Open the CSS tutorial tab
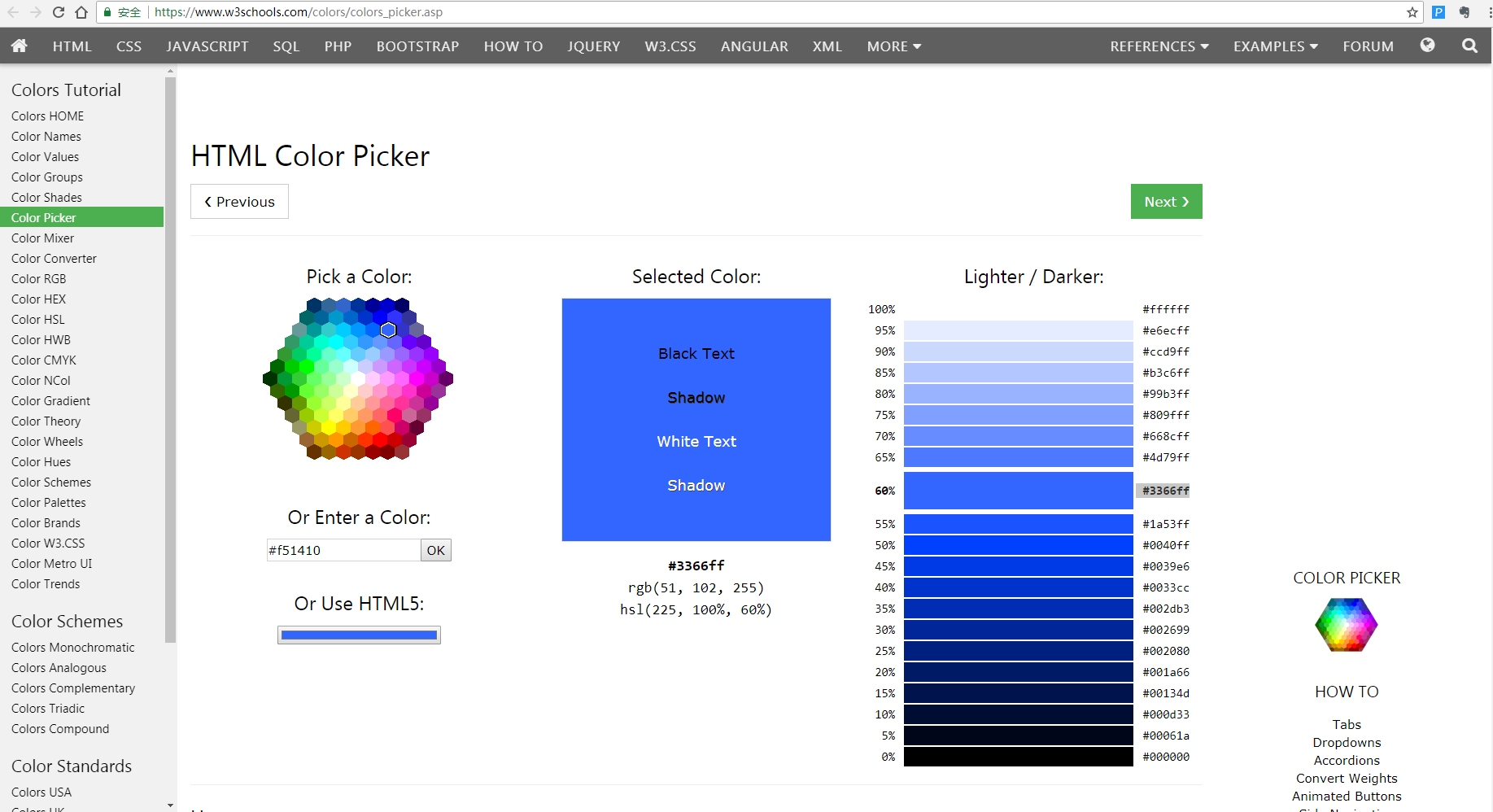 click(x=129, y=46)
